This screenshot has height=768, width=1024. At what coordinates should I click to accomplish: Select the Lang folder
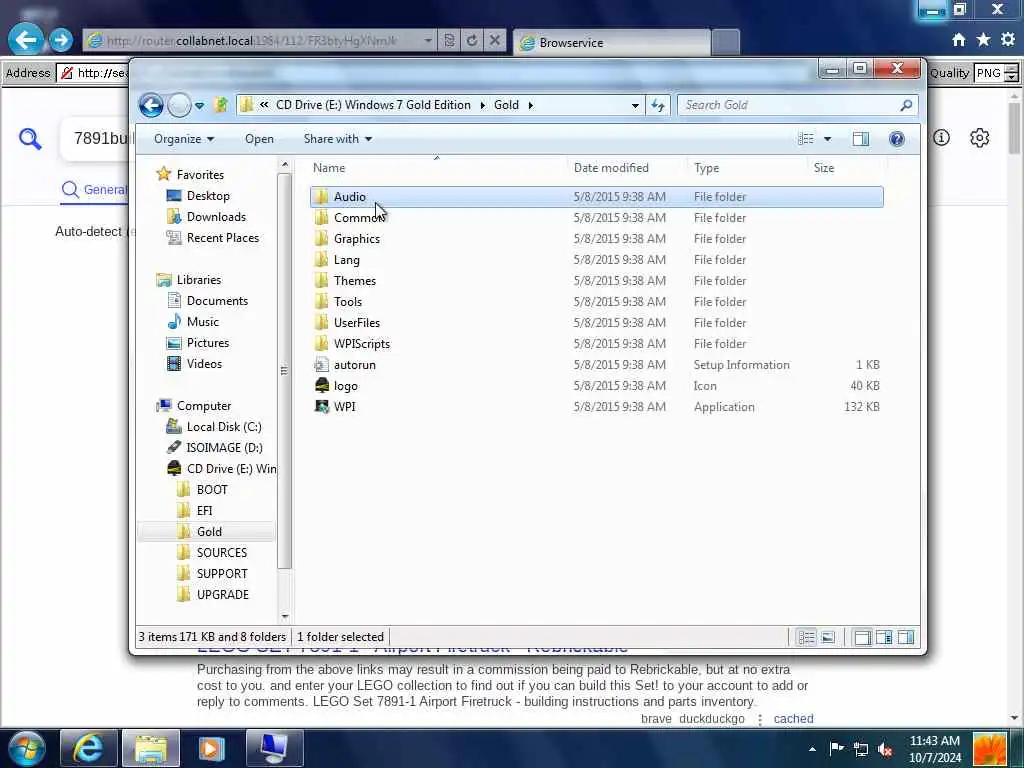[596, 260]
